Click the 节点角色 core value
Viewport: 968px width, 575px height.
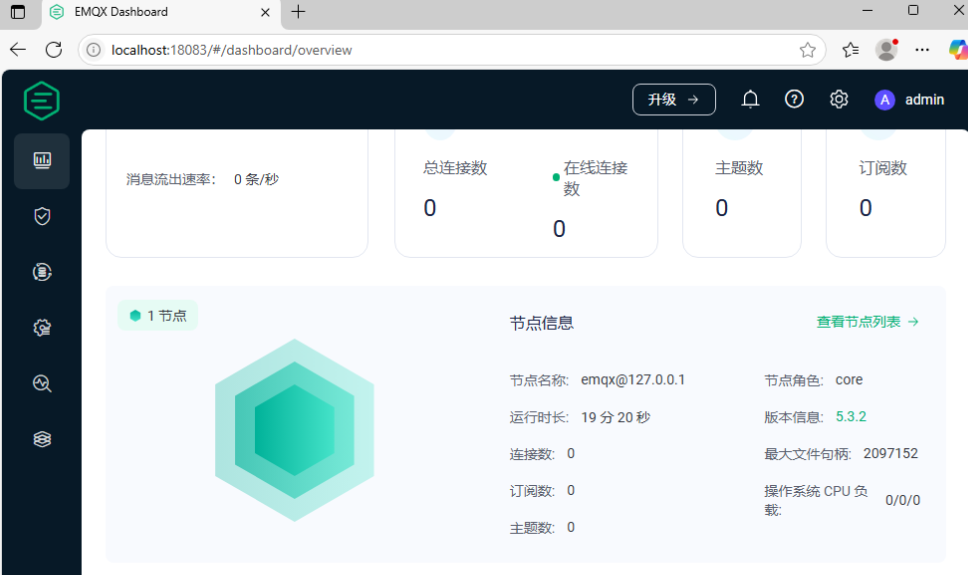coord(849,380)
